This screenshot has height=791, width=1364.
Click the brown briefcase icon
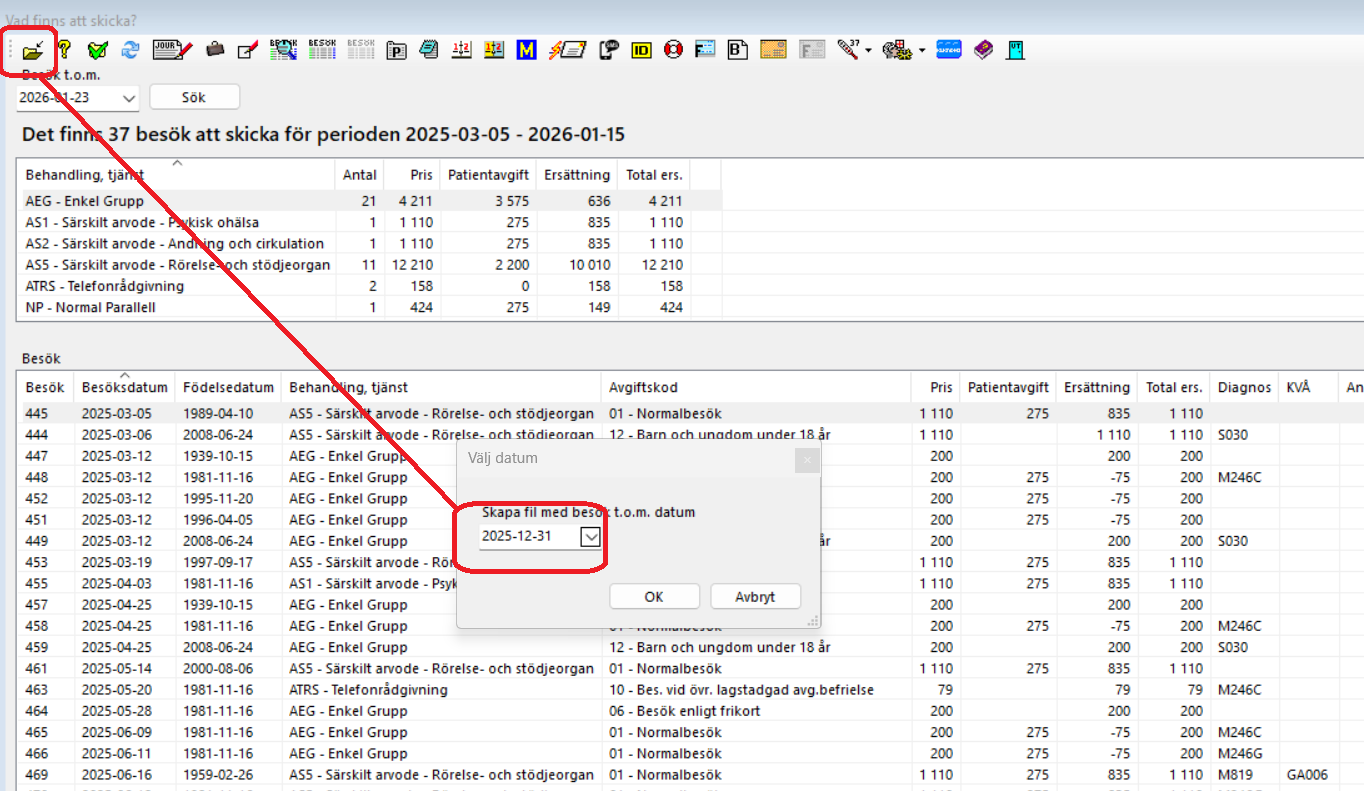215,49
